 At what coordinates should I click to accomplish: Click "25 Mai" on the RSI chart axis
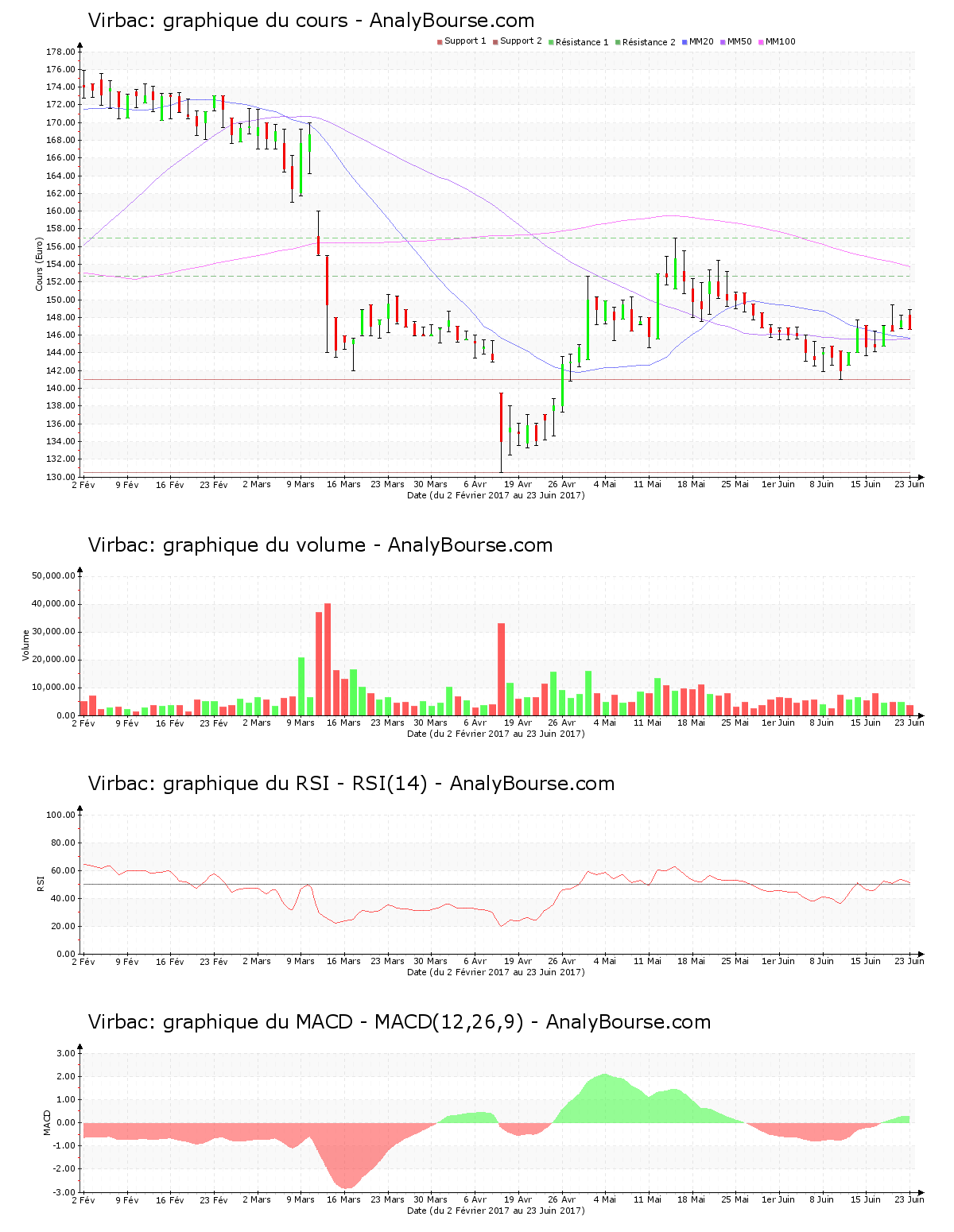[x=735, y=961]
